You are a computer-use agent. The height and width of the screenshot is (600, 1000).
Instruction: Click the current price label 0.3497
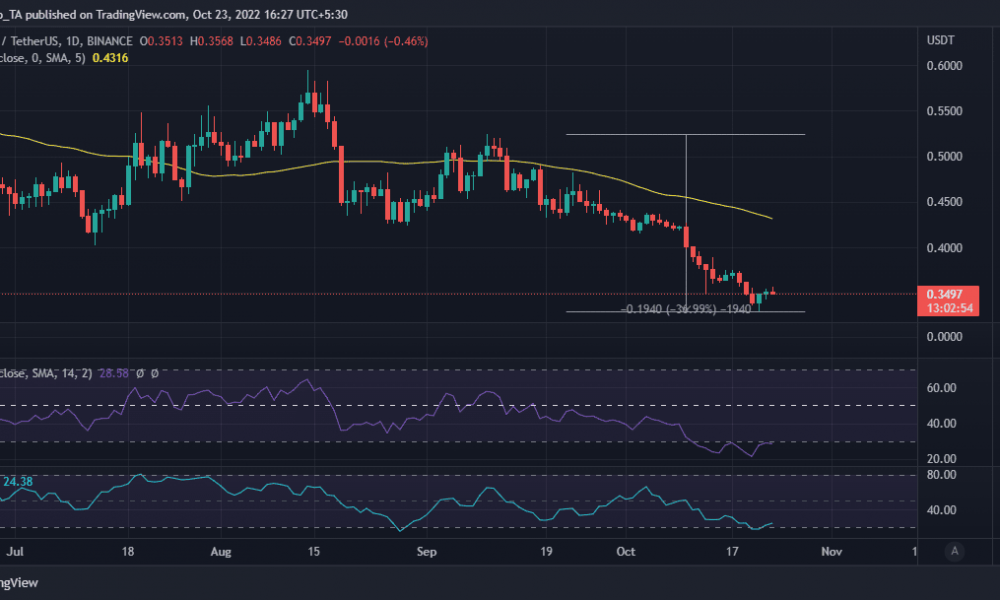click(944, 294)
